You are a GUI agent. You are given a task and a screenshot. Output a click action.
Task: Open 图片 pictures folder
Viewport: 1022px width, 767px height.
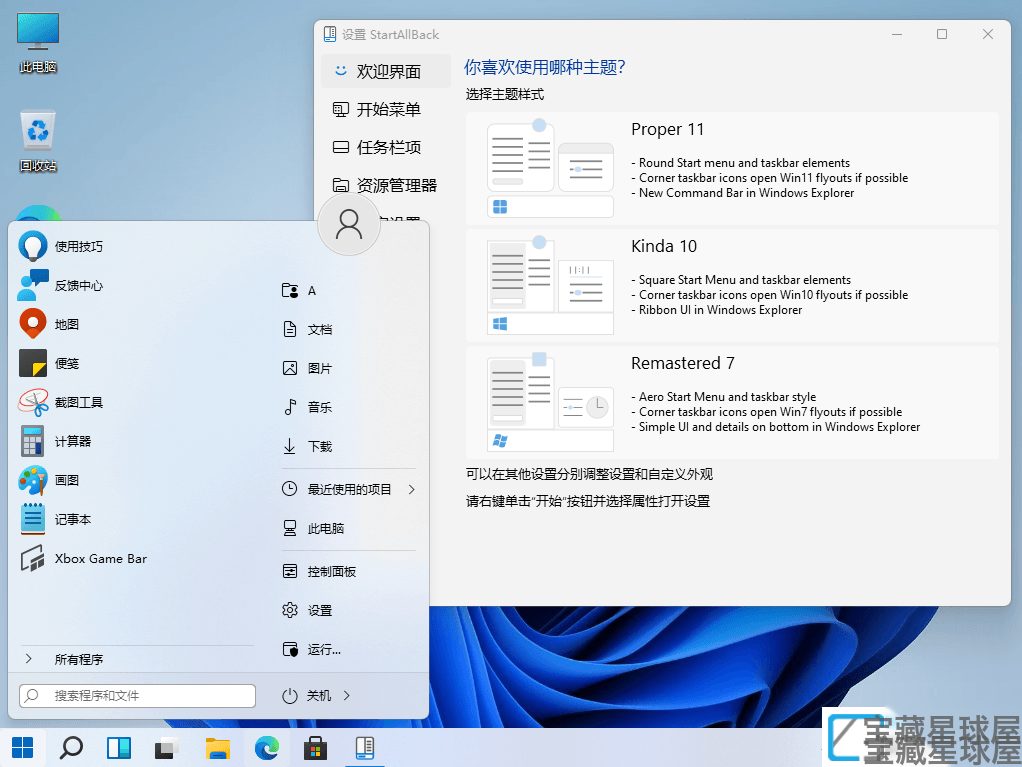click(x=307, y=368)
